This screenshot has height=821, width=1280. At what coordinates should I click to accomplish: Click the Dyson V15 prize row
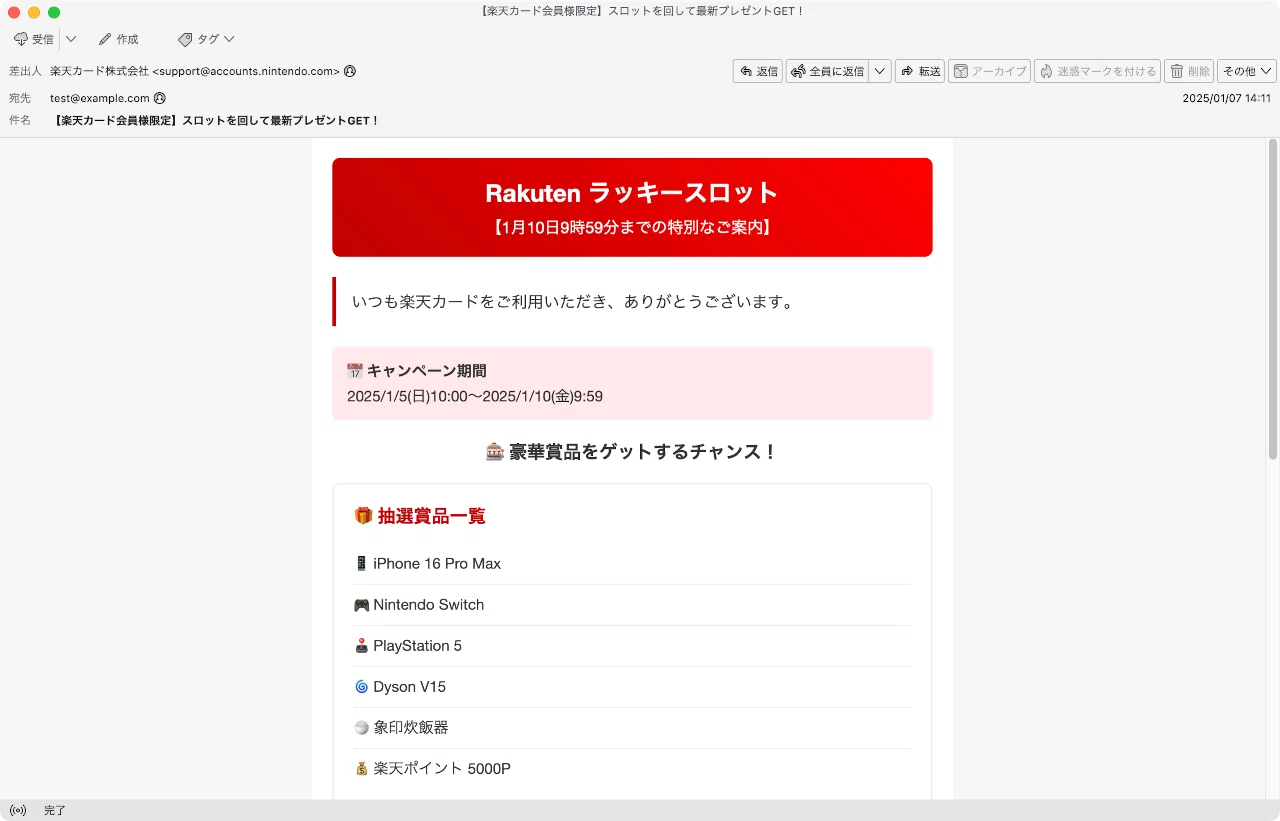[632, 687]
